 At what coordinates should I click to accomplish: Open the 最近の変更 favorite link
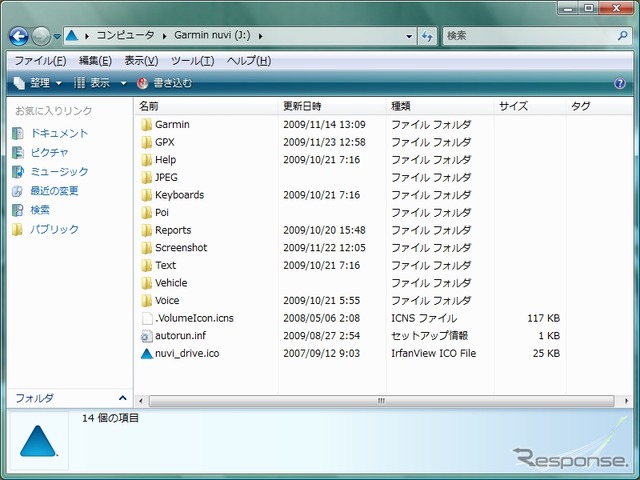(54, 191)
